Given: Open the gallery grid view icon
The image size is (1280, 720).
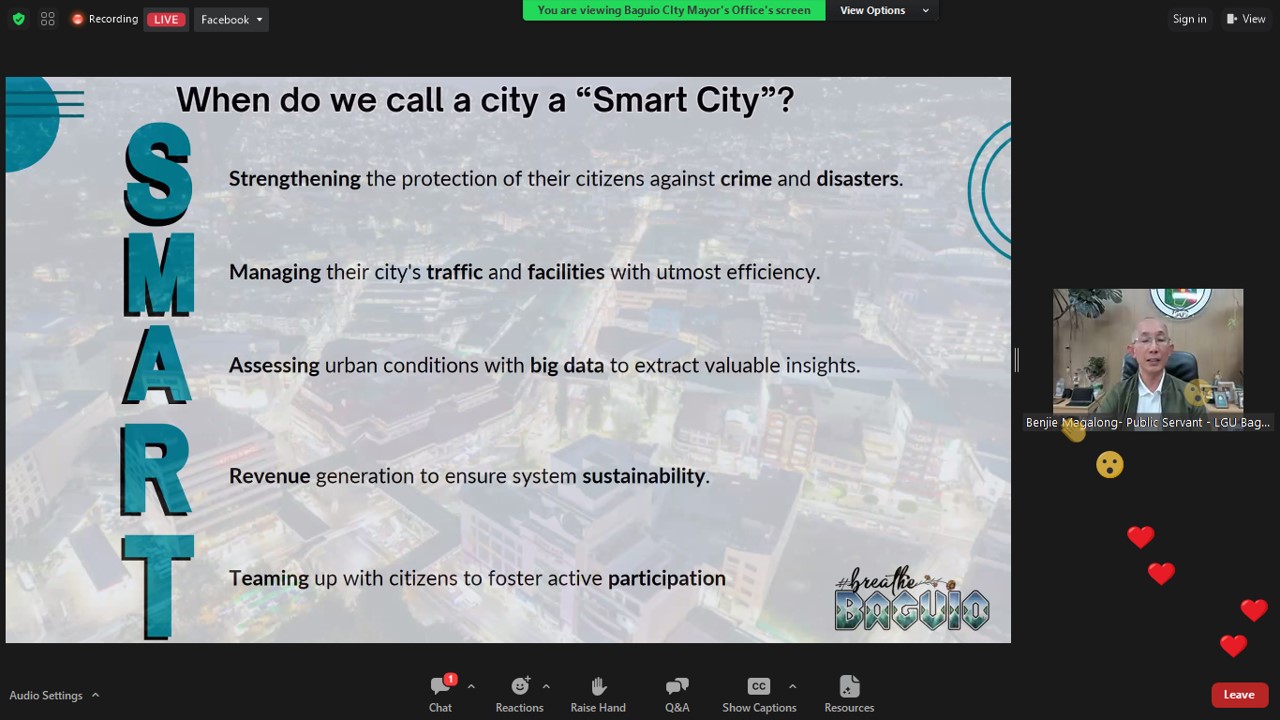Looking at the screenshot, I should (x=48, y=19).
